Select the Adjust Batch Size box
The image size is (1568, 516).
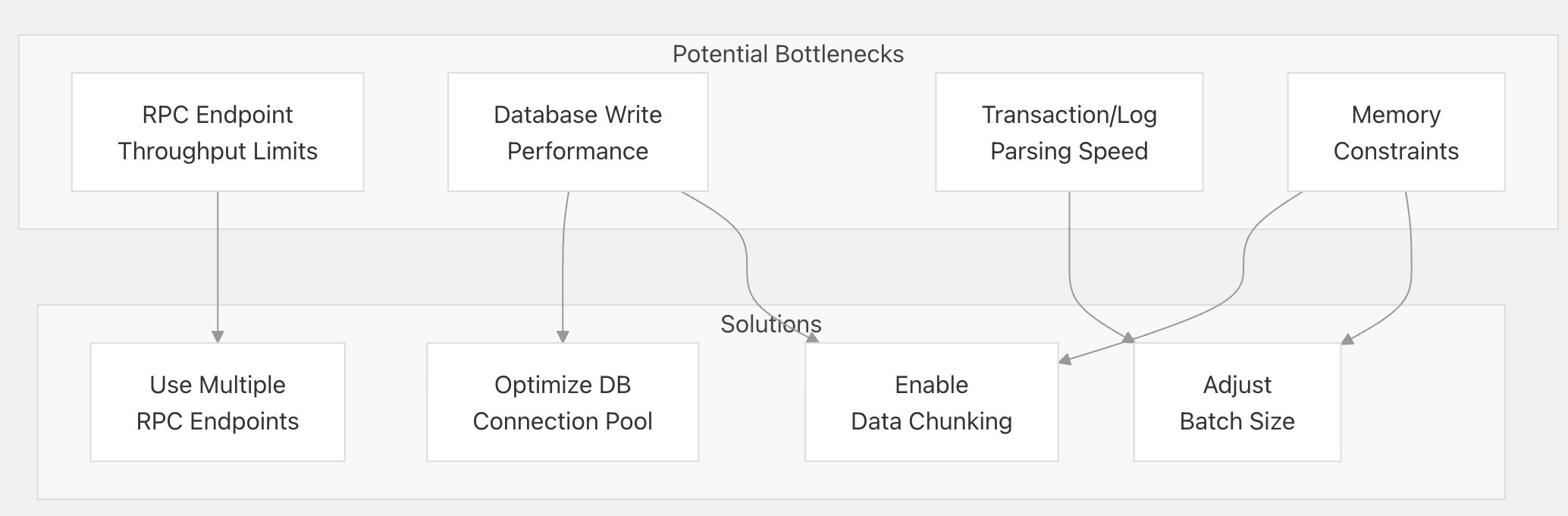click(1237, 402)
